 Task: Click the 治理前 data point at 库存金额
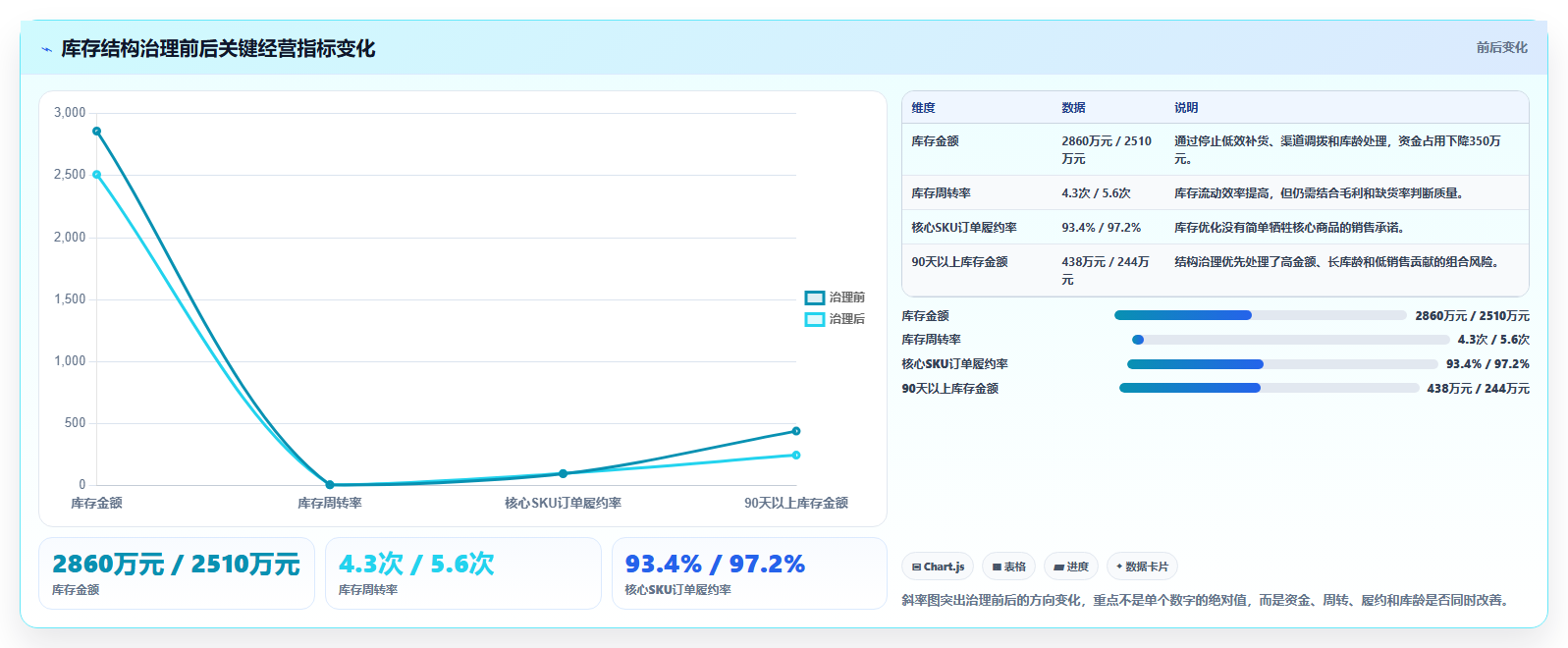pyautogui.click(x=96, y=132)
